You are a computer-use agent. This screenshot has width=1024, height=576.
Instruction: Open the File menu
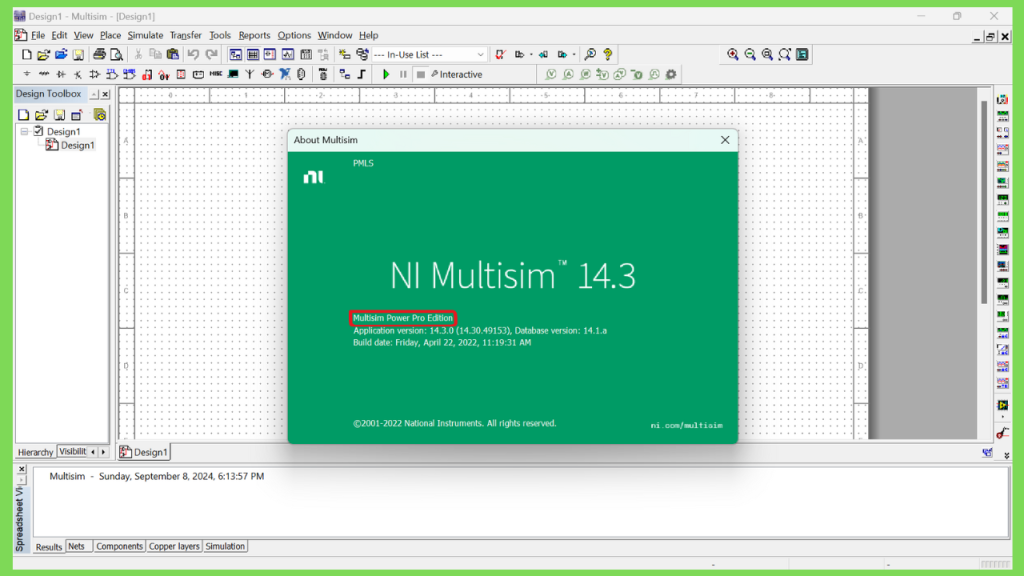coord(38,35)
